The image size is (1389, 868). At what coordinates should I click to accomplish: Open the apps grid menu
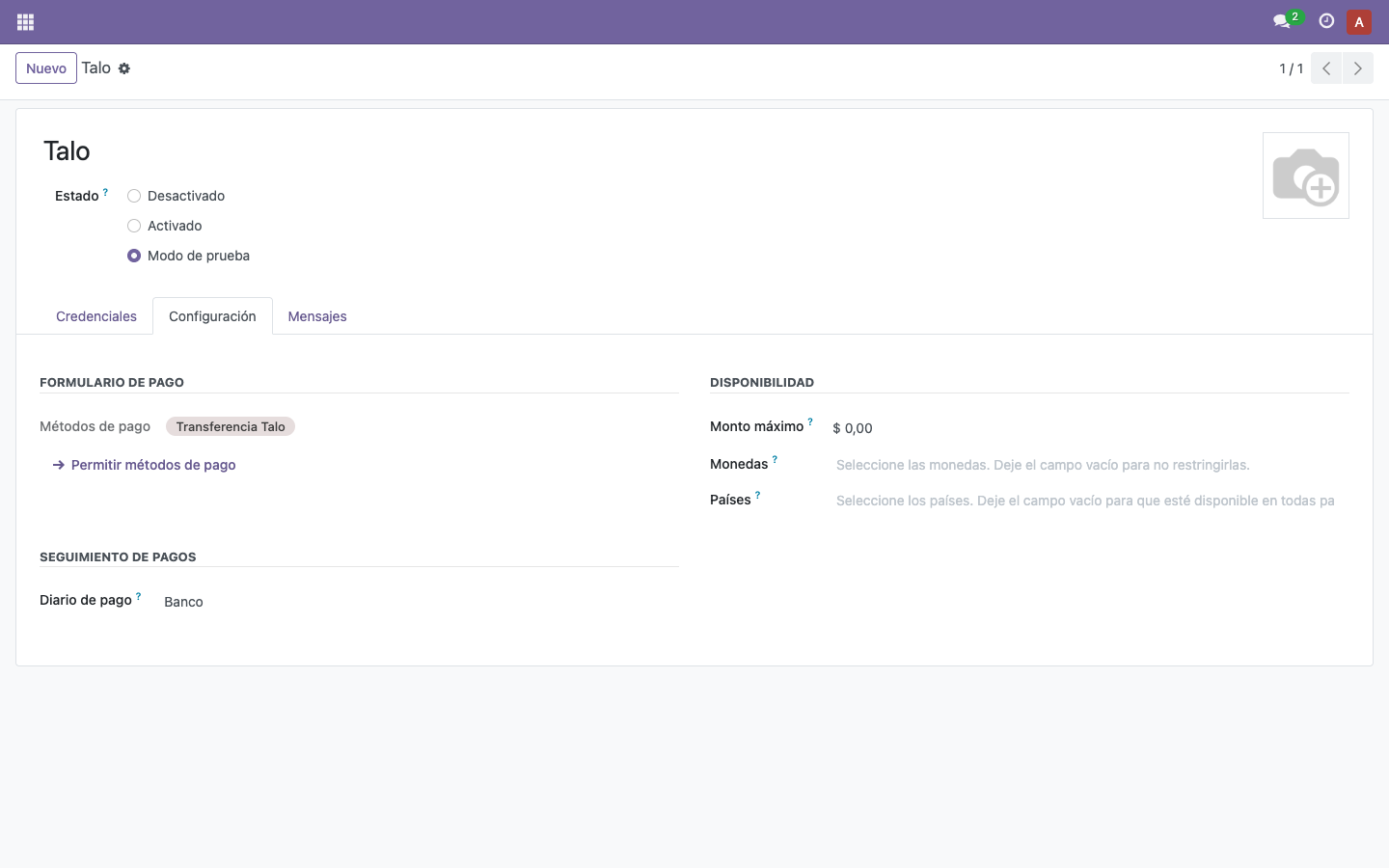click(26, 21)
